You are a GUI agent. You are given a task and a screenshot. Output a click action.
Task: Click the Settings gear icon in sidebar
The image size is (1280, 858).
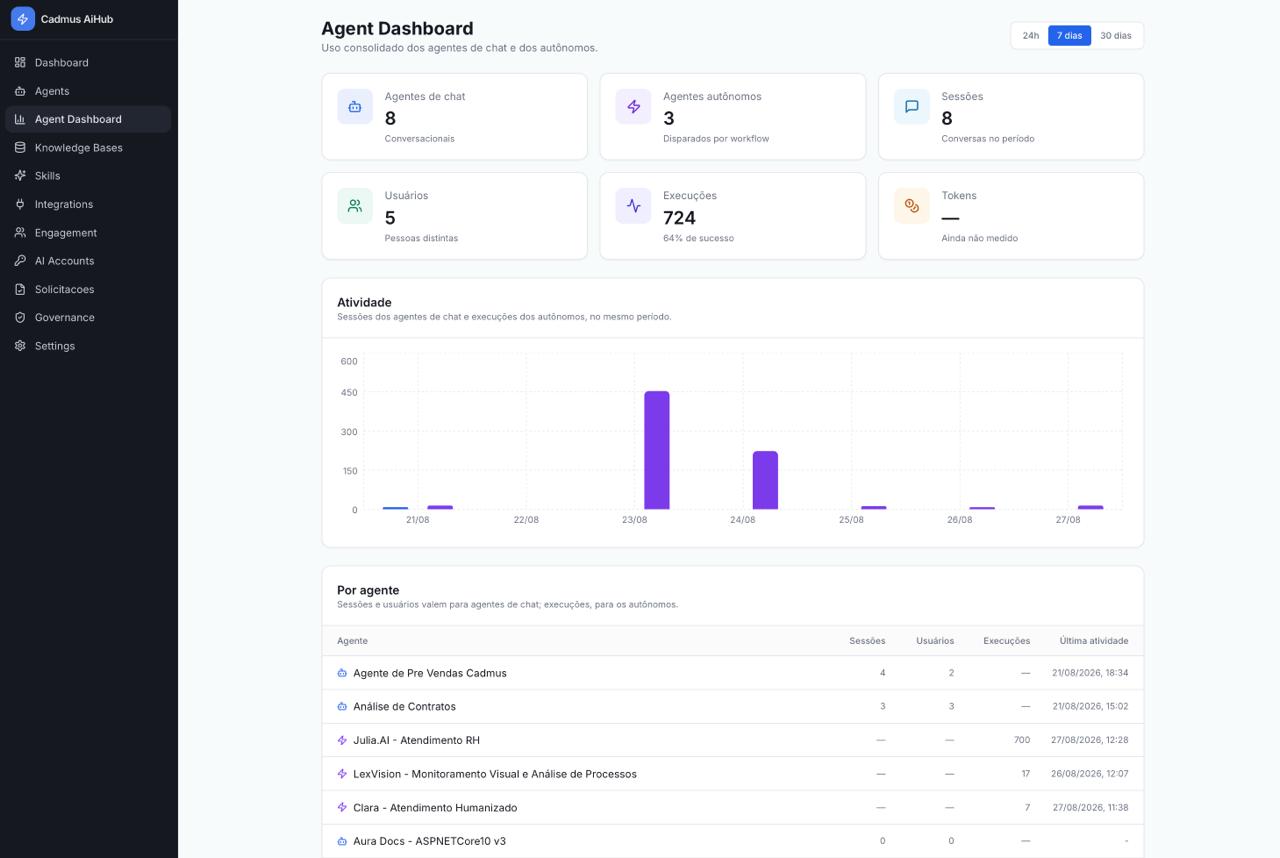click(x=20, y=345)
